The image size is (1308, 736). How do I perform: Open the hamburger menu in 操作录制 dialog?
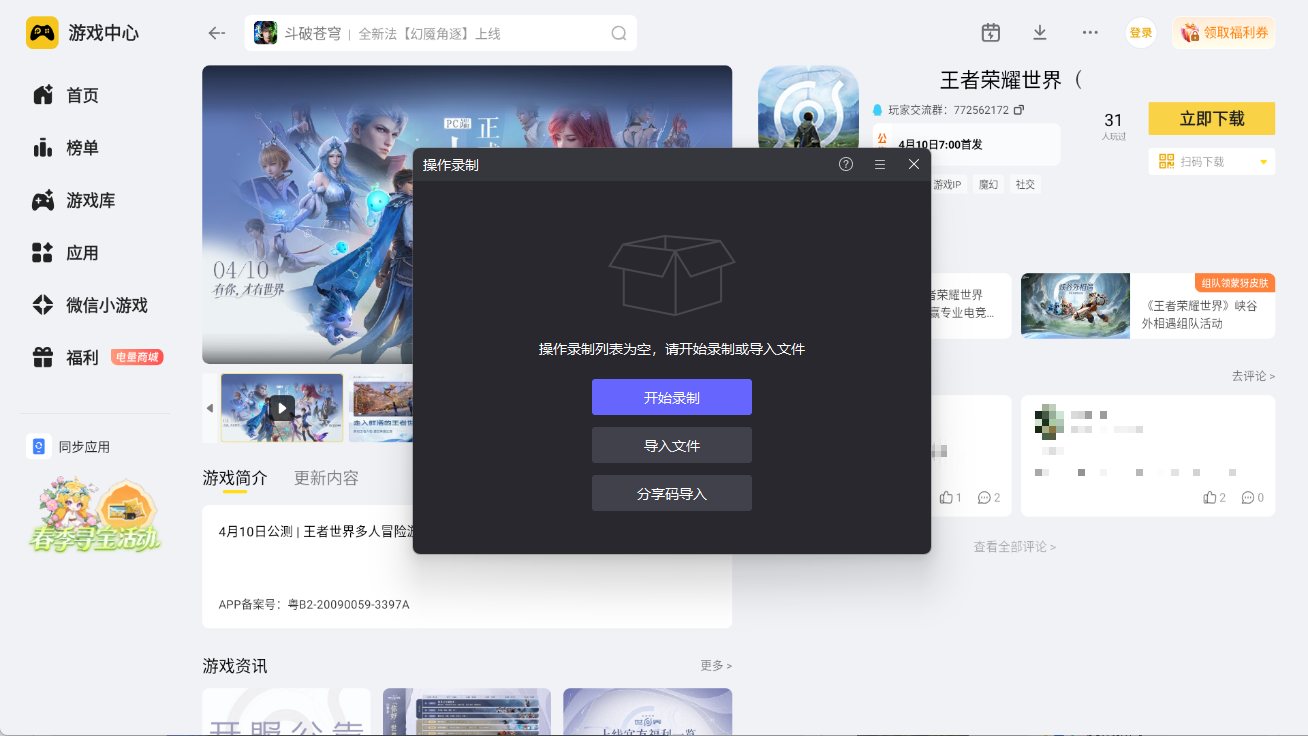point(880,163)
